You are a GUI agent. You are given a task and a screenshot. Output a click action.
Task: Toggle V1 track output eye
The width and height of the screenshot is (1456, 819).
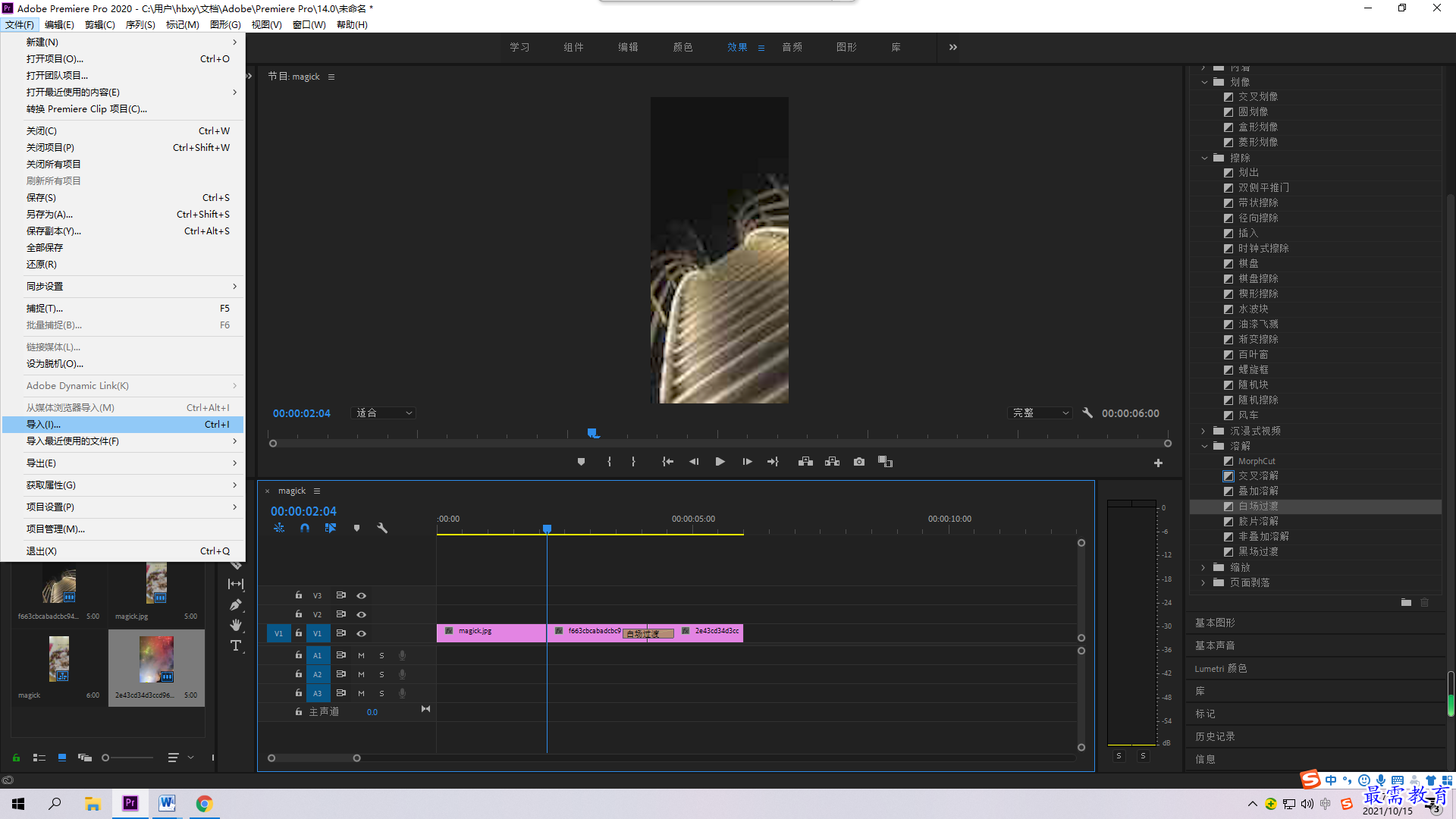click(361, 633)
